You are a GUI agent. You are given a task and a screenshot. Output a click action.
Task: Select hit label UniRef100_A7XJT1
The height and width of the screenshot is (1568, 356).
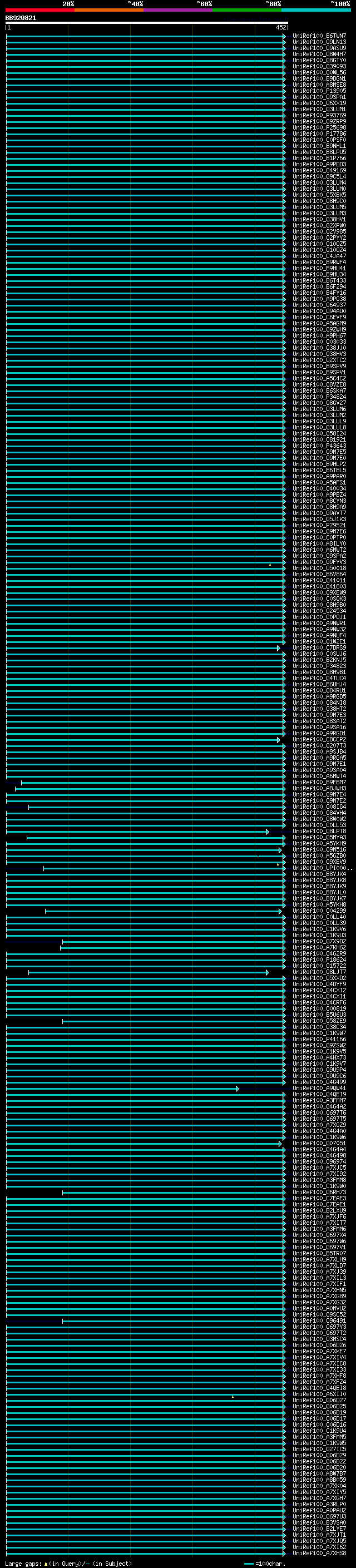[319, 1535]
